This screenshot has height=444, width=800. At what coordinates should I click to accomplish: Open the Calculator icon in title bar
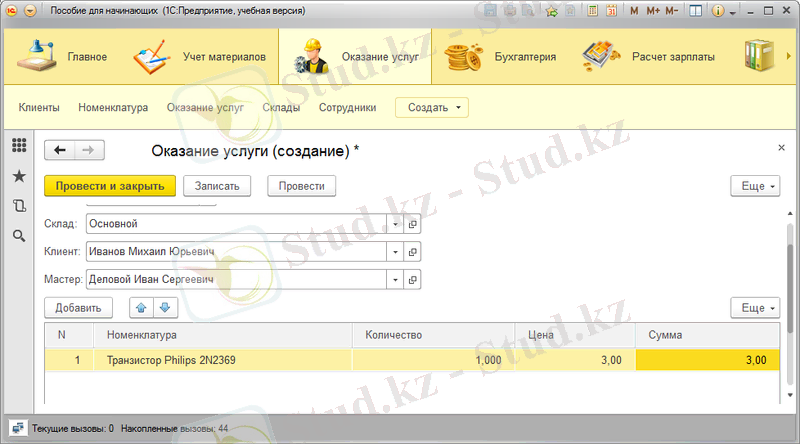pos(592,11)
